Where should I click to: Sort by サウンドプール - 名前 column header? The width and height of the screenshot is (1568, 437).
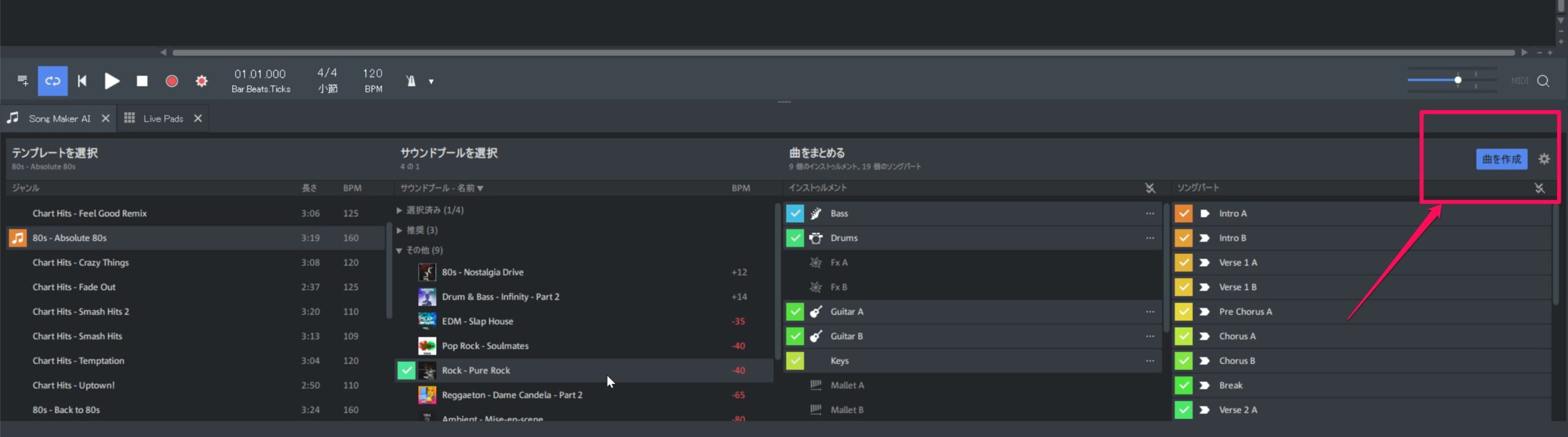pyautogui.click(x=442, y=188)
